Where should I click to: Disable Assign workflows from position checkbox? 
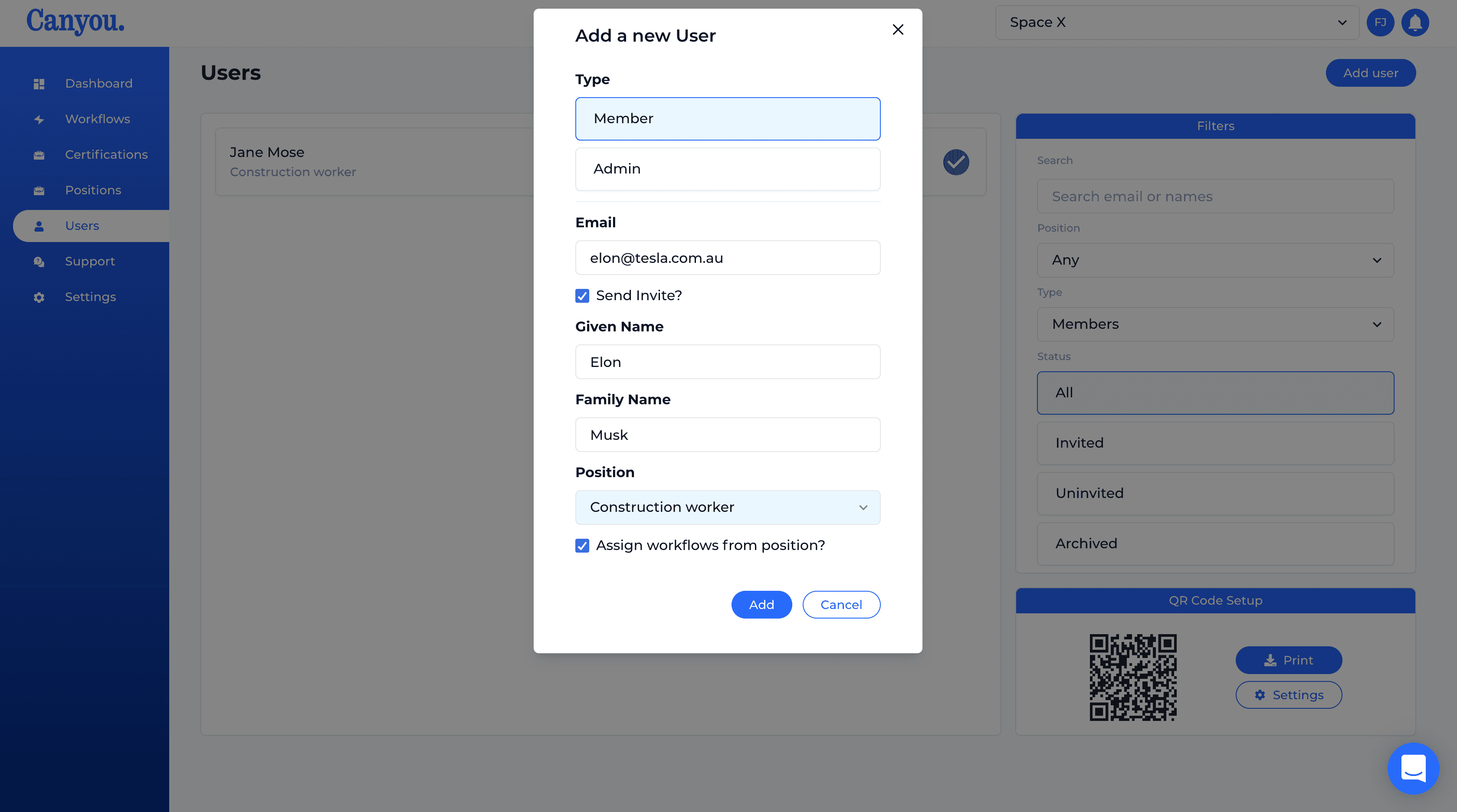click(x=582, y=545)
